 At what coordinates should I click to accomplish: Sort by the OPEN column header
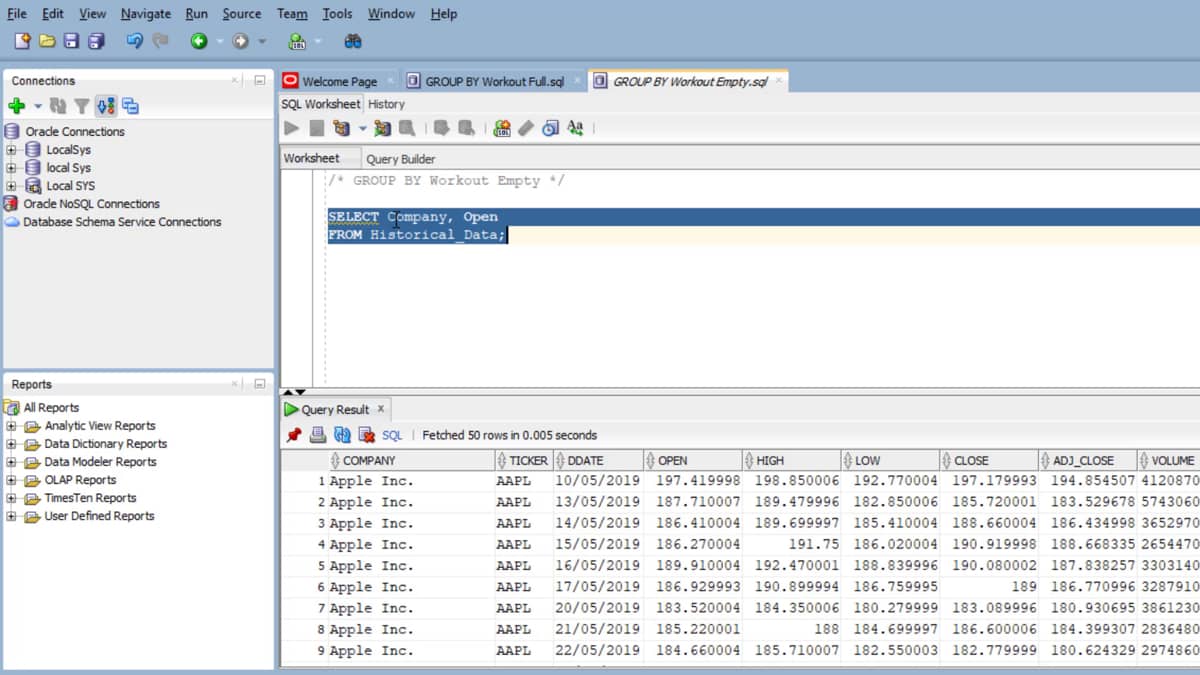point(693,461)
